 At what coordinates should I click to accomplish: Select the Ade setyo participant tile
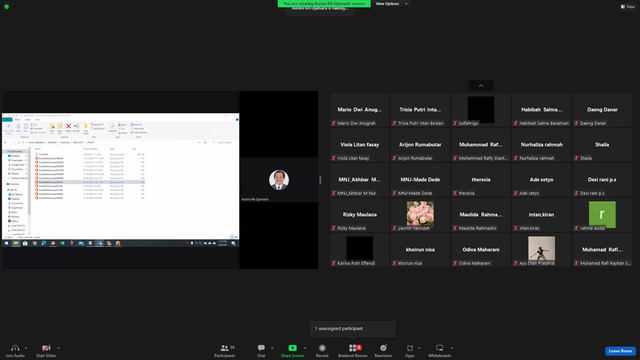coord(541,180)
